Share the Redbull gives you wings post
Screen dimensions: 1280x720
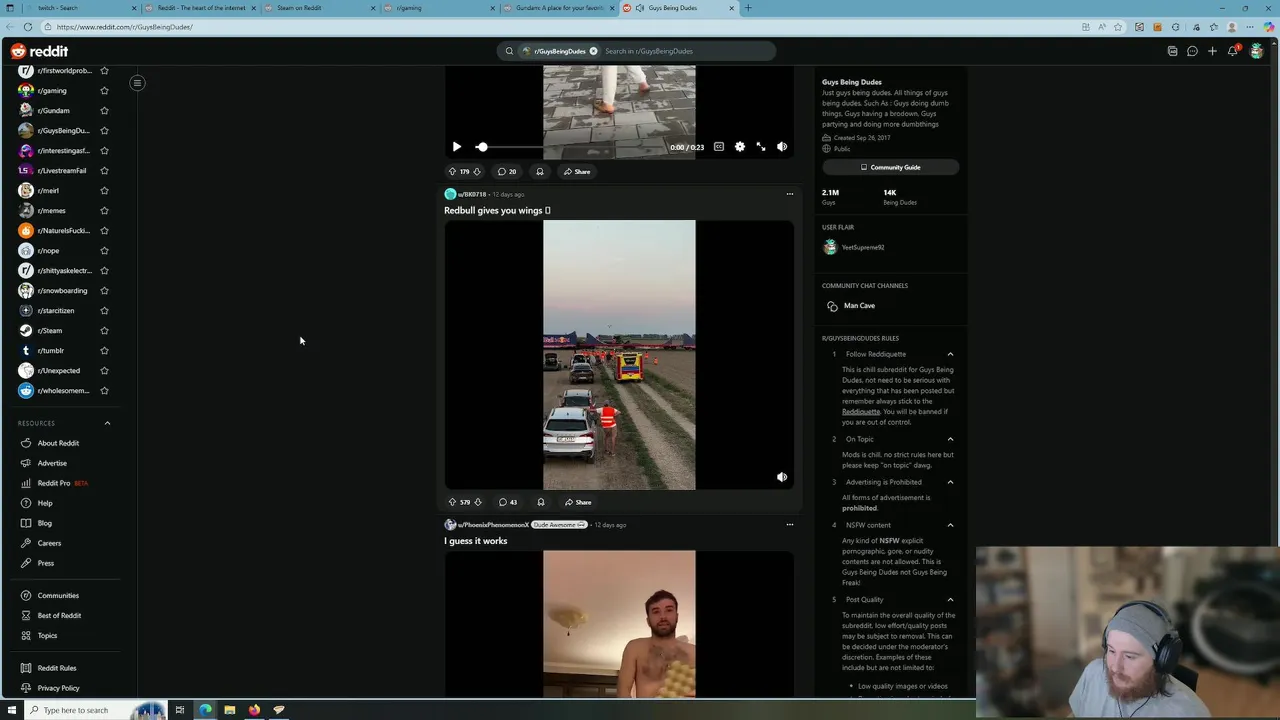click(578, 502)
